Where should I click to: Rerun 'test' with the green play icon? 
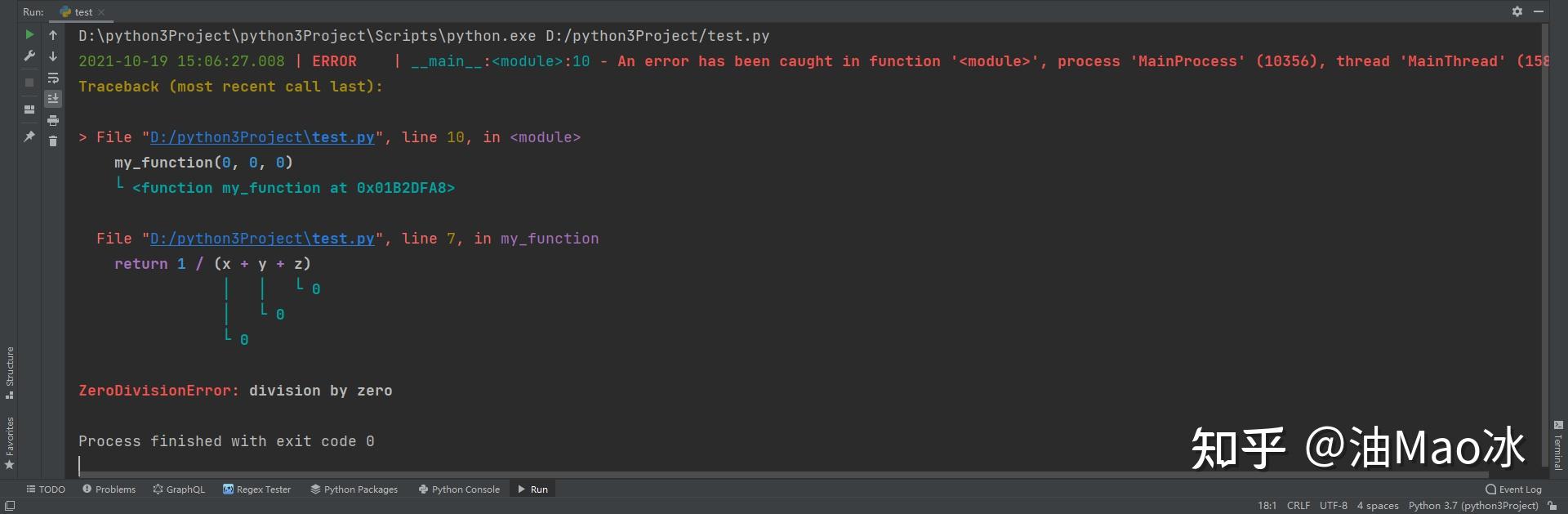29,34
